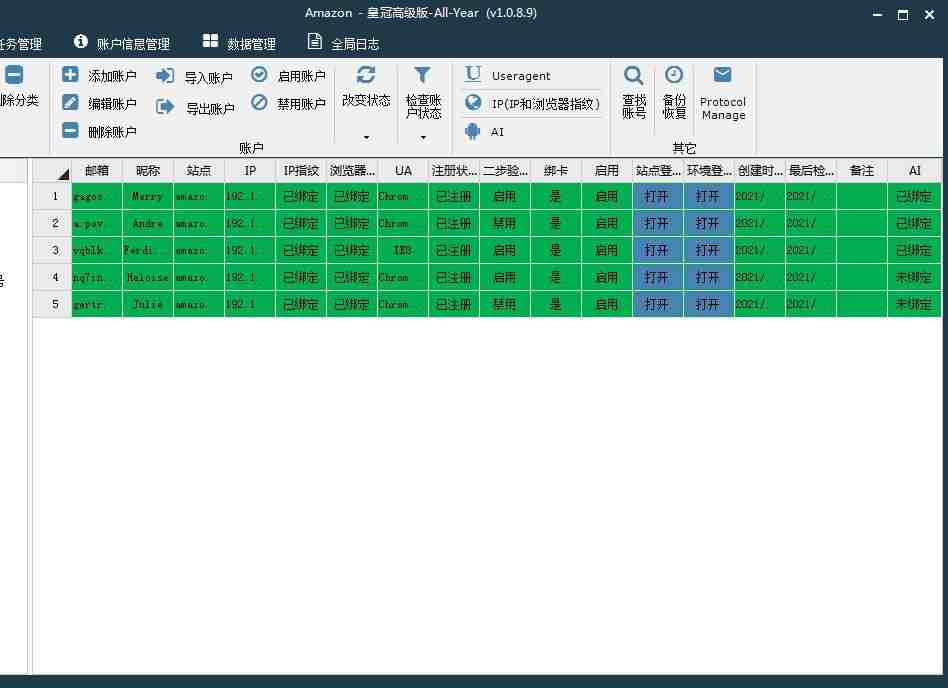
Task: Disable accounts with 禁用账户 icon
Action: [259, 102]
